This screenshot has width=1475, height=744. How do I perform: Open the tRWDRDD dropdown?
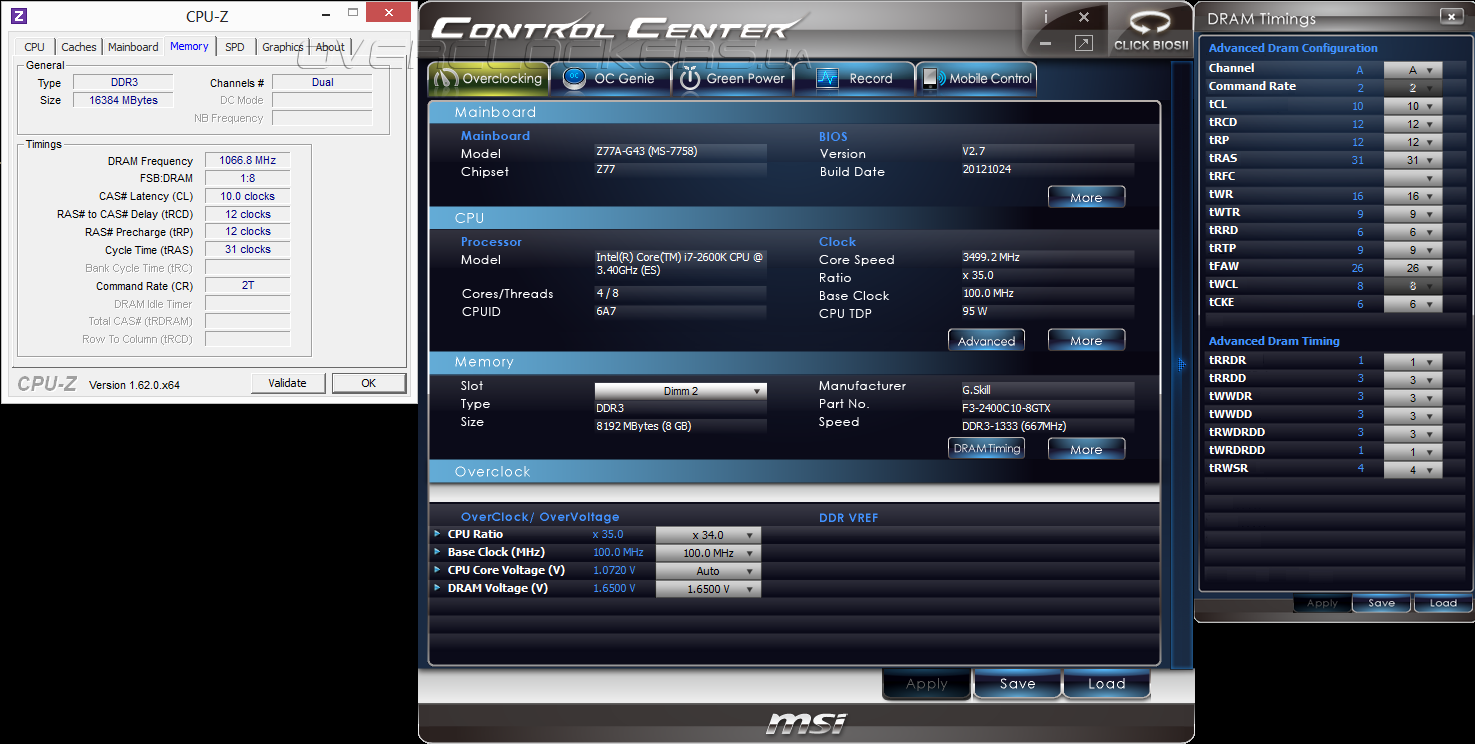click(1413, 434)
